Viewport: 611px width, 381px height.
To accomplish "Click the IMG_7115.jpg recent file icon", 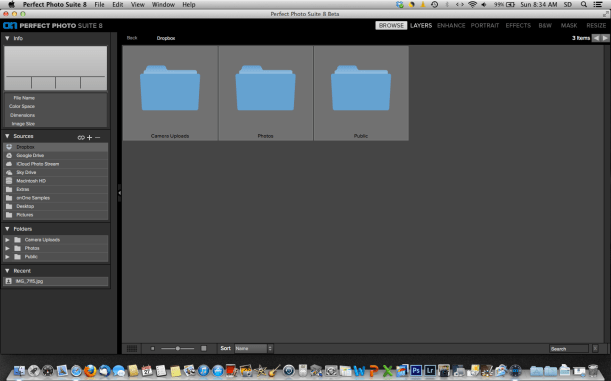I will click(9, 281).
